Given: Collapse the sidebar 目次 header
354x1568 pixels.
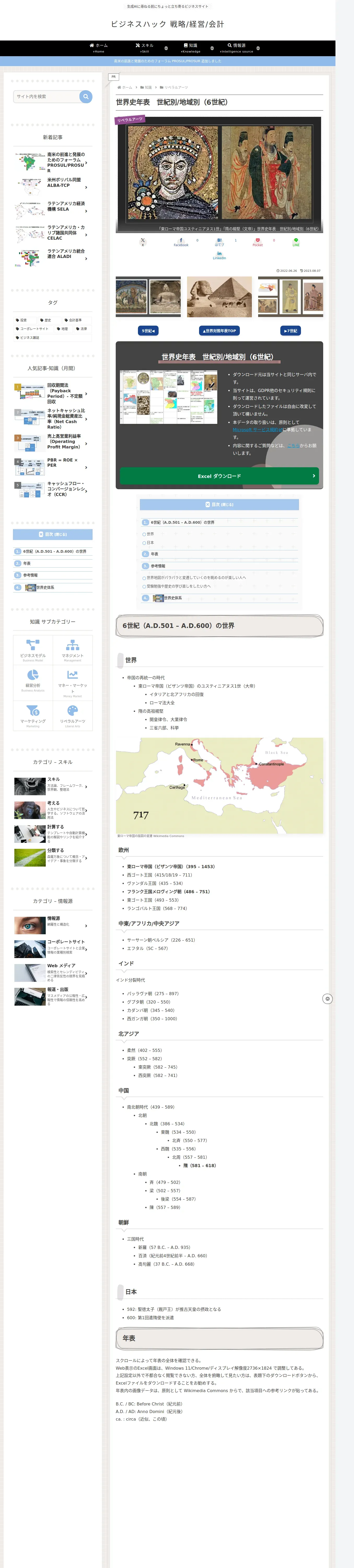Looking at the screenshot, I should tap(53, 534).
